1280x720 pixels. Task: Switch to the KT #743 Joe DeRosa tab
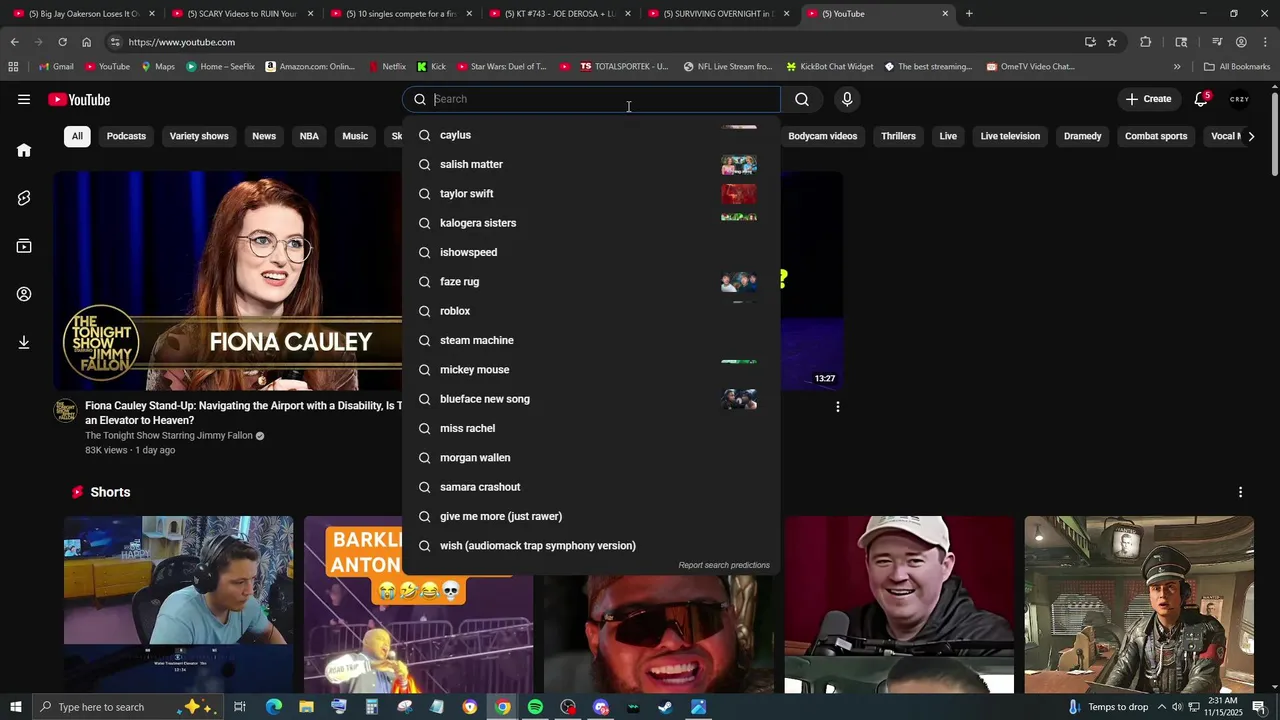click(558, 14)
